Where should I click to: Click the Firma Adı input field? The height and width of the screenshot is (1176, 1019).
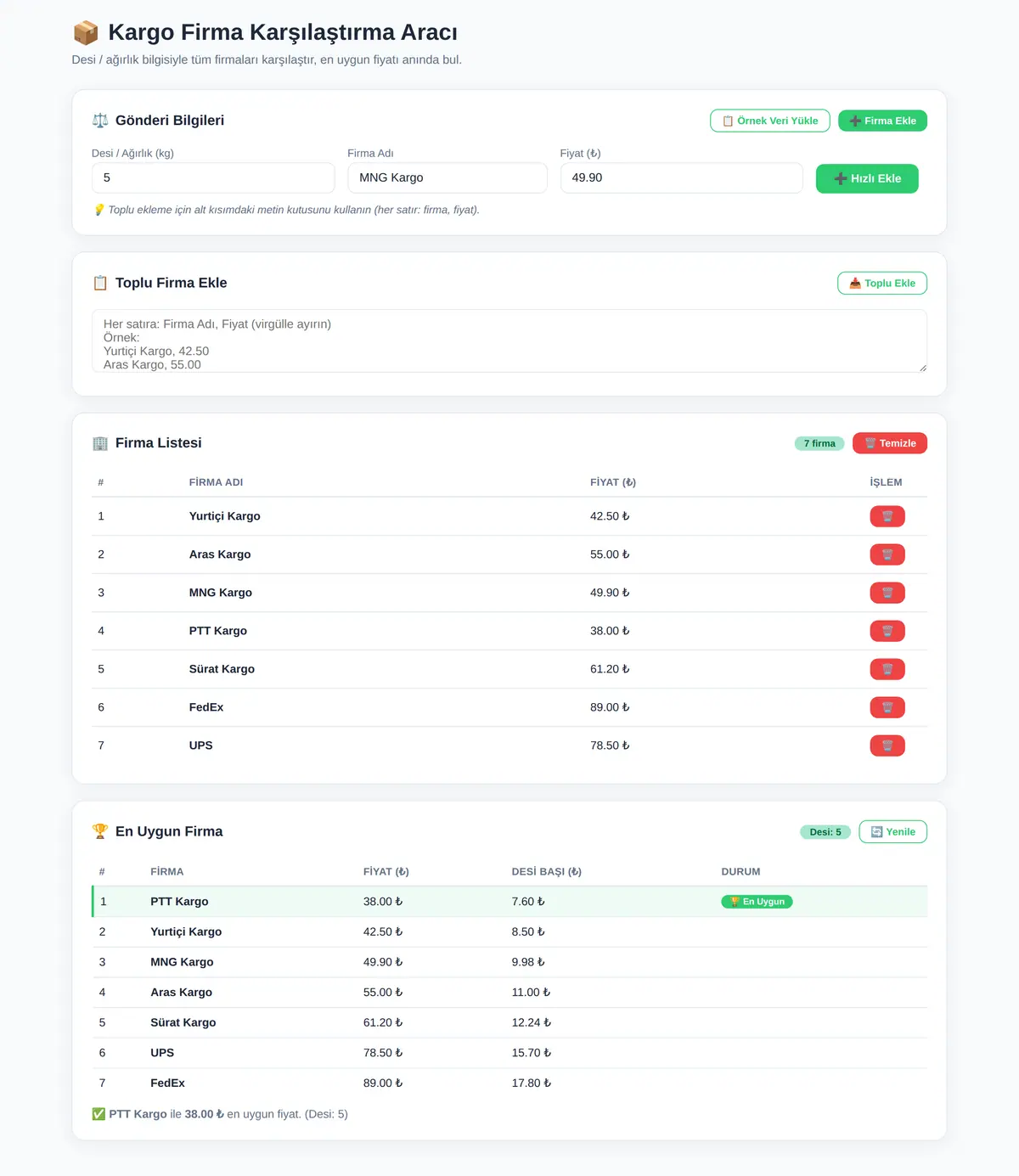[448, 177]
